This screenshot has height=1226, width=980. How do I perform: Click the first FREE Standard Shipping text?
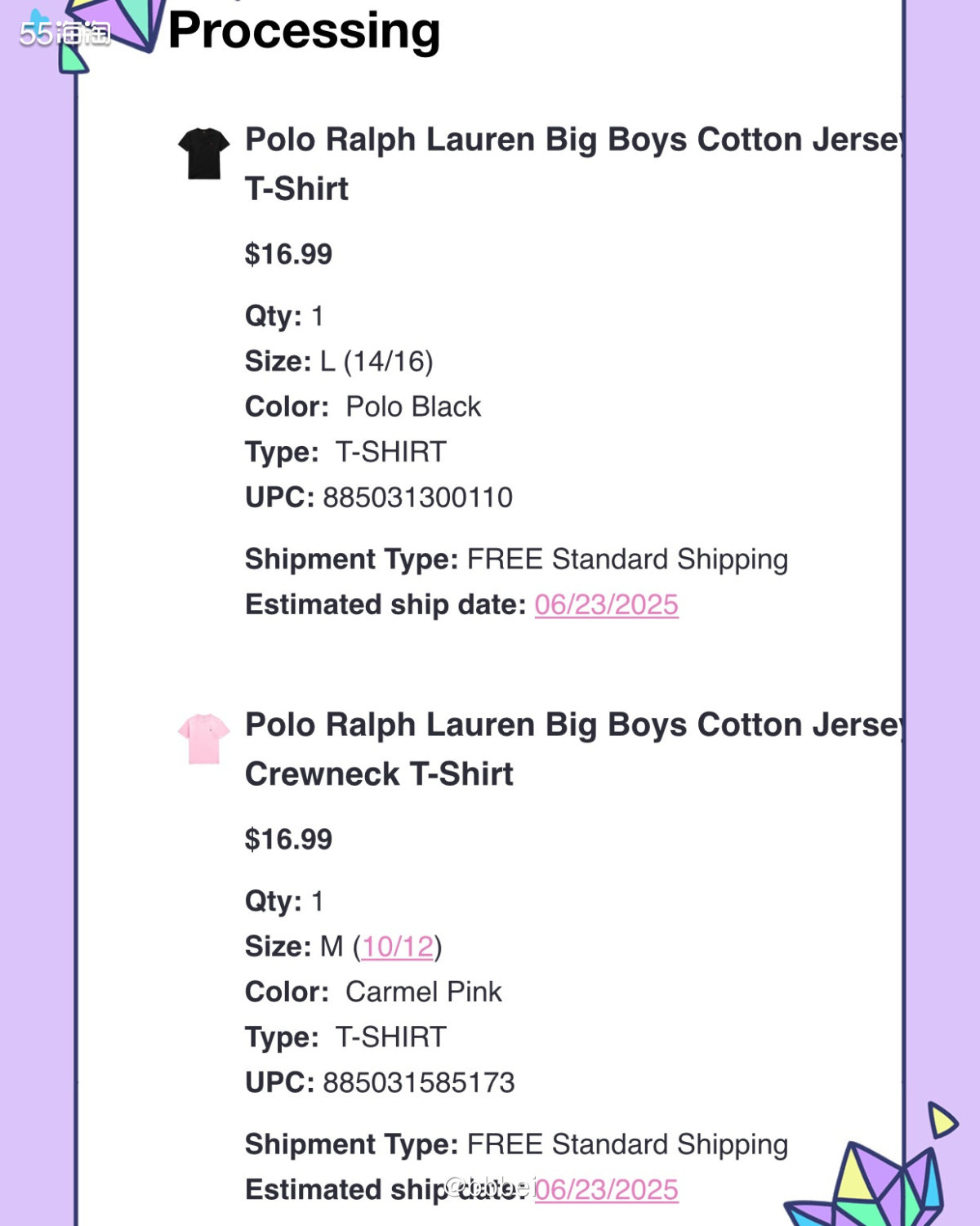pyautogui.click(x=627, y=559)
